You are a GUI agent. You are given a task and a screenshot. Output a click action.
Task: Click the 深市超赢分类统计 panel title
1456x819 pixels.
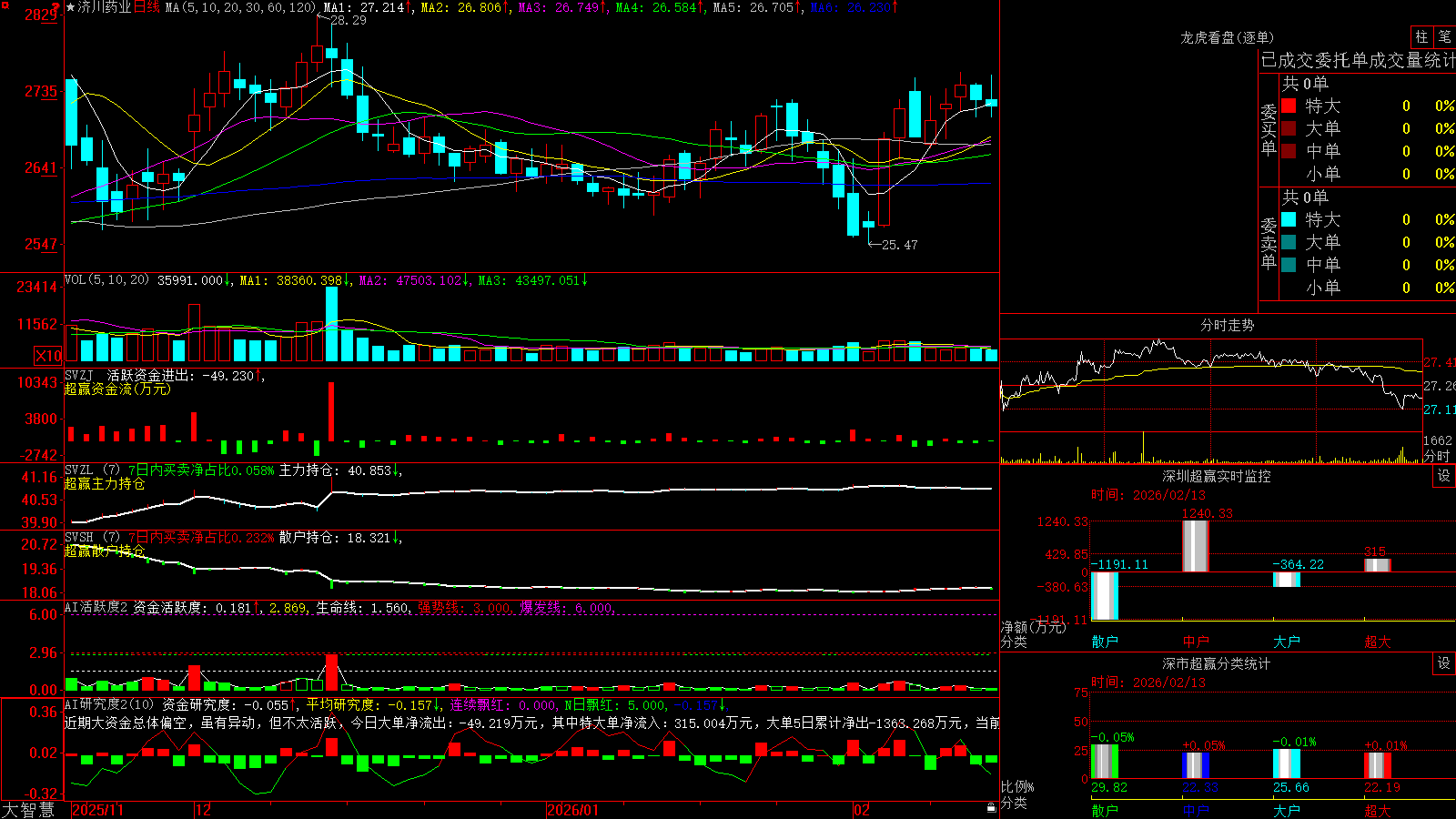coord(1217,663)
